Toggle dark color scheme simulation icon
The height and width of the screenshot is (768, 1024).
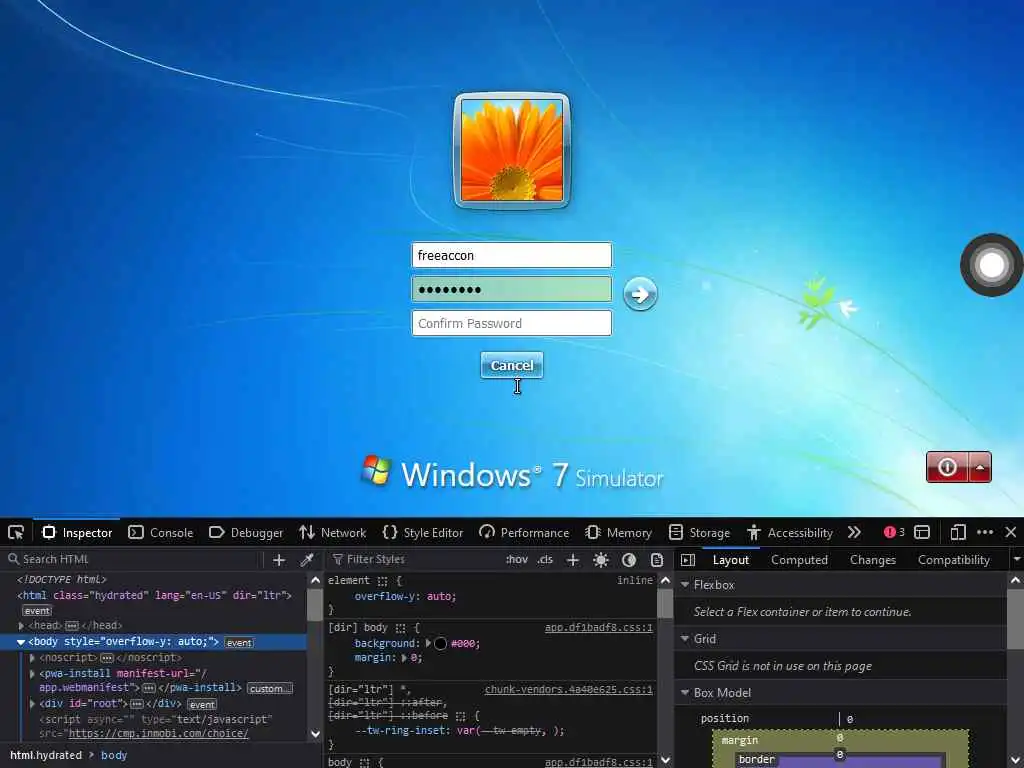coord(629,560)
